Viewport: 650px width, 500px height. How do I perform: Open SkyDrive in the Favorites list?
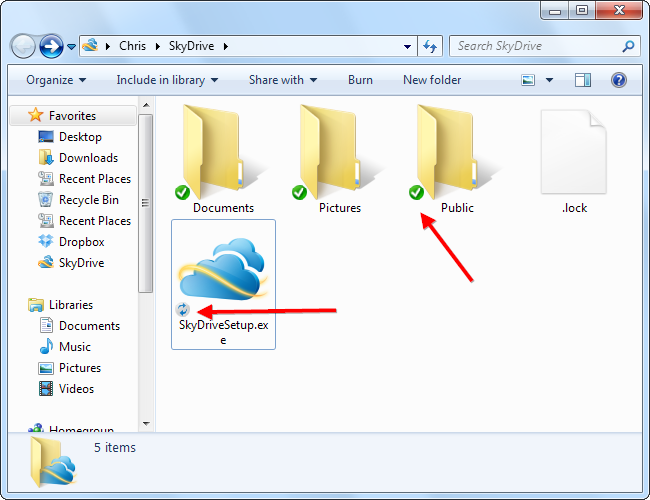pos(81,263)
